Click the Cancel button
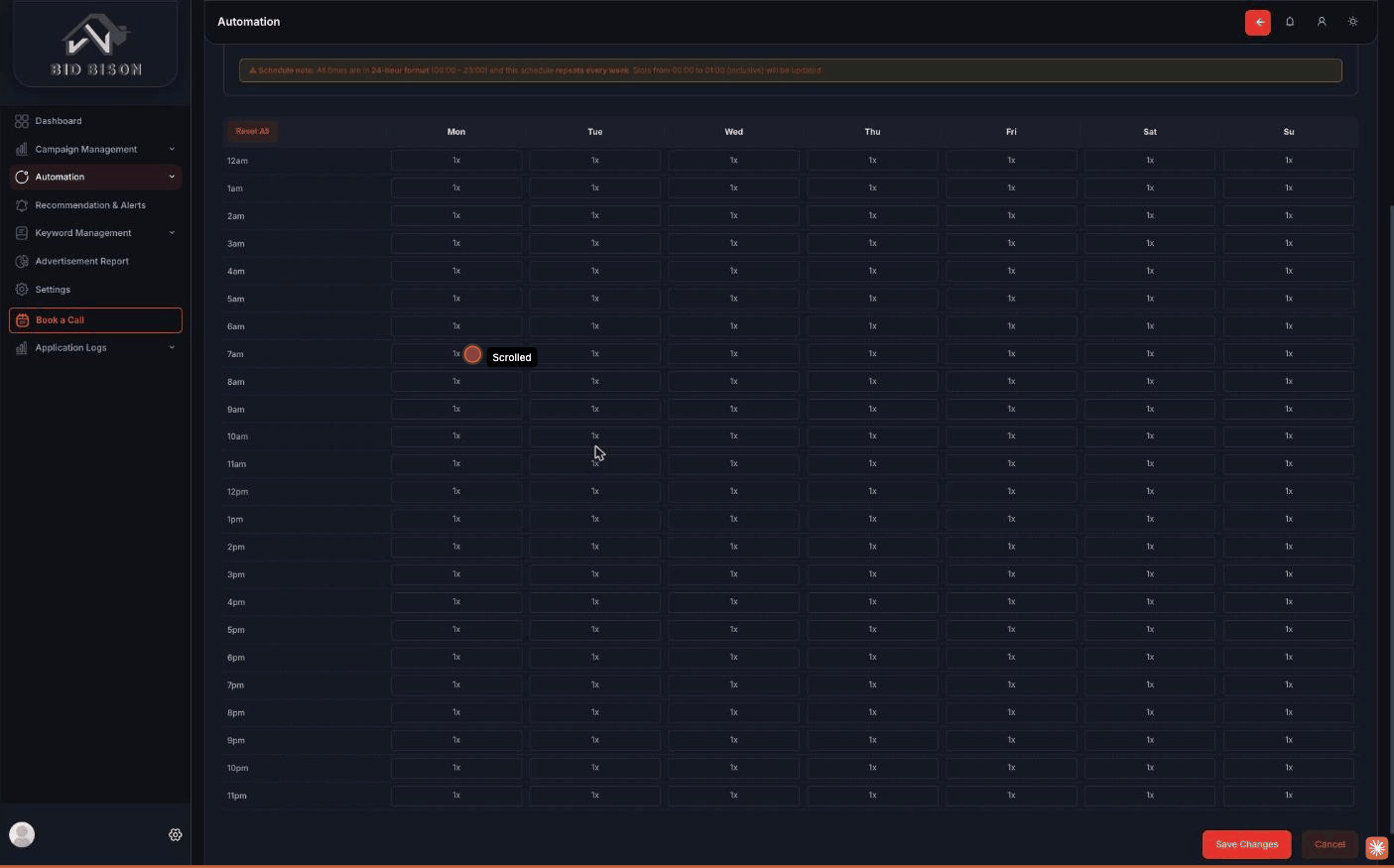This screenshot has height=868, width=1394. (x=1330, y=844)
